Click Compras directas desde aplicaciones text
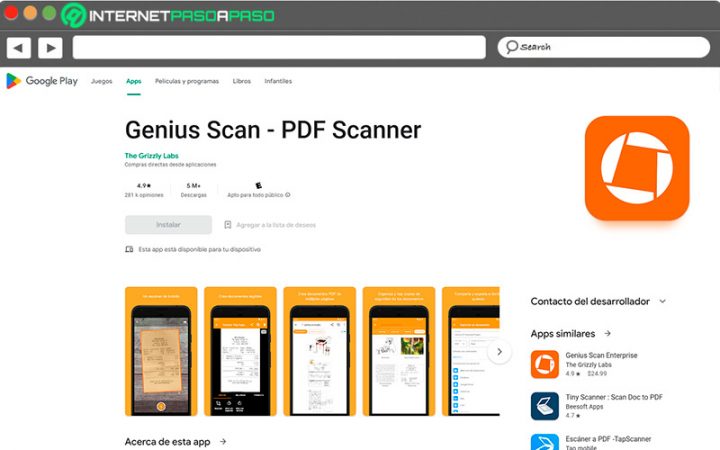Screen dimensions: 720x450 click(x=170, y=164)
